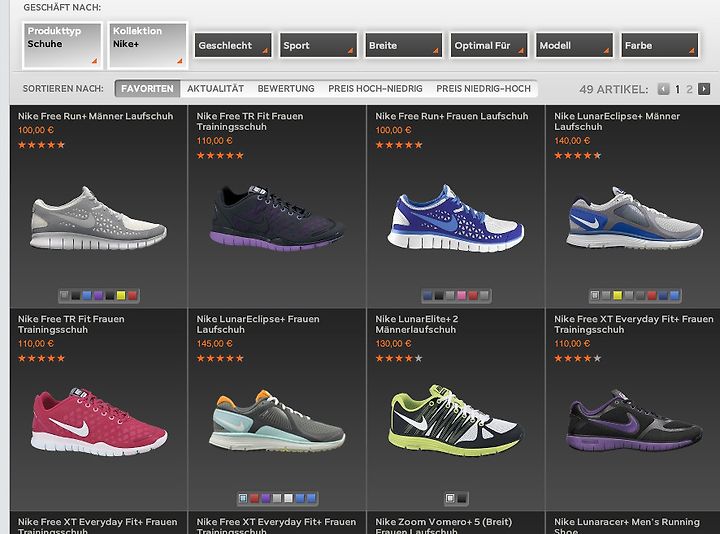Viewport: 720px width, 534px height.
Task: Pick the red swatch for Free Run+ Frauen
Action: (472, 296)
